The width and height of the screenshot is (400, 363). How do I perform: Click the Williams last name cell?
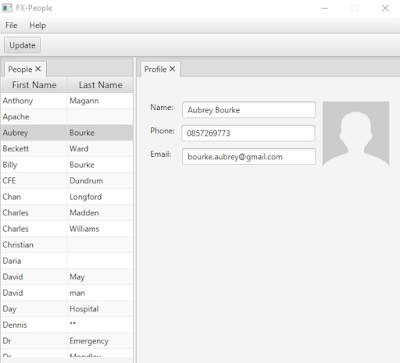(x=100, y=229)
